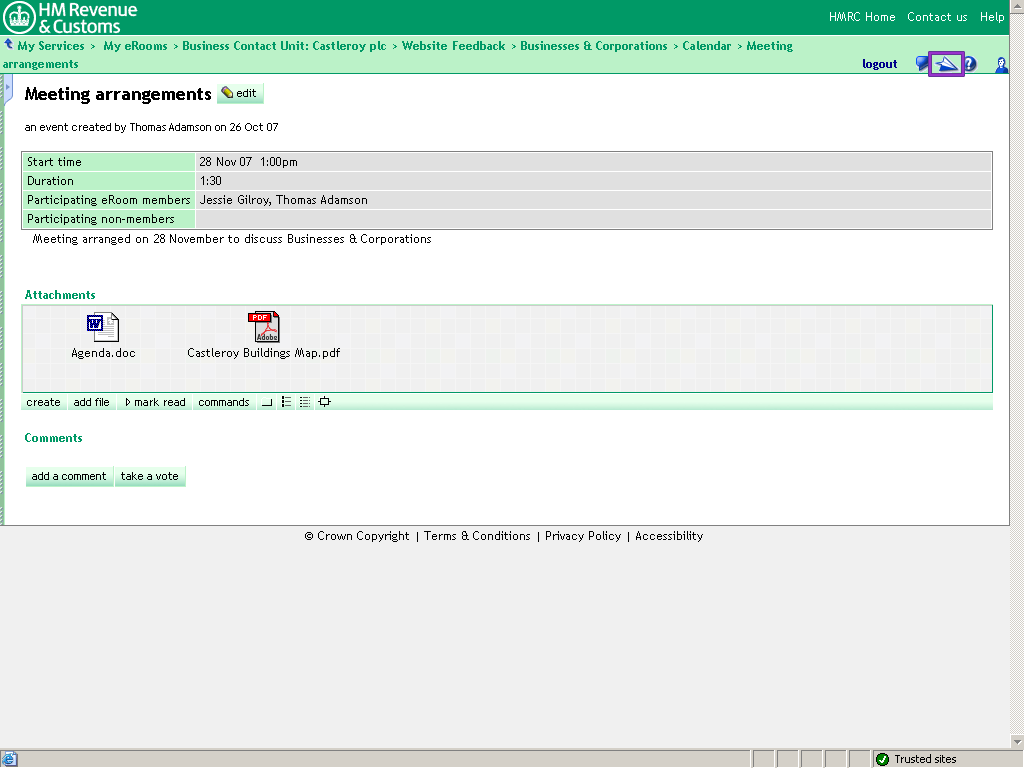Click the paper plane notification icon
This screenshot has height=768, width=1024.
pyautogui.click(x=946, y=64)
